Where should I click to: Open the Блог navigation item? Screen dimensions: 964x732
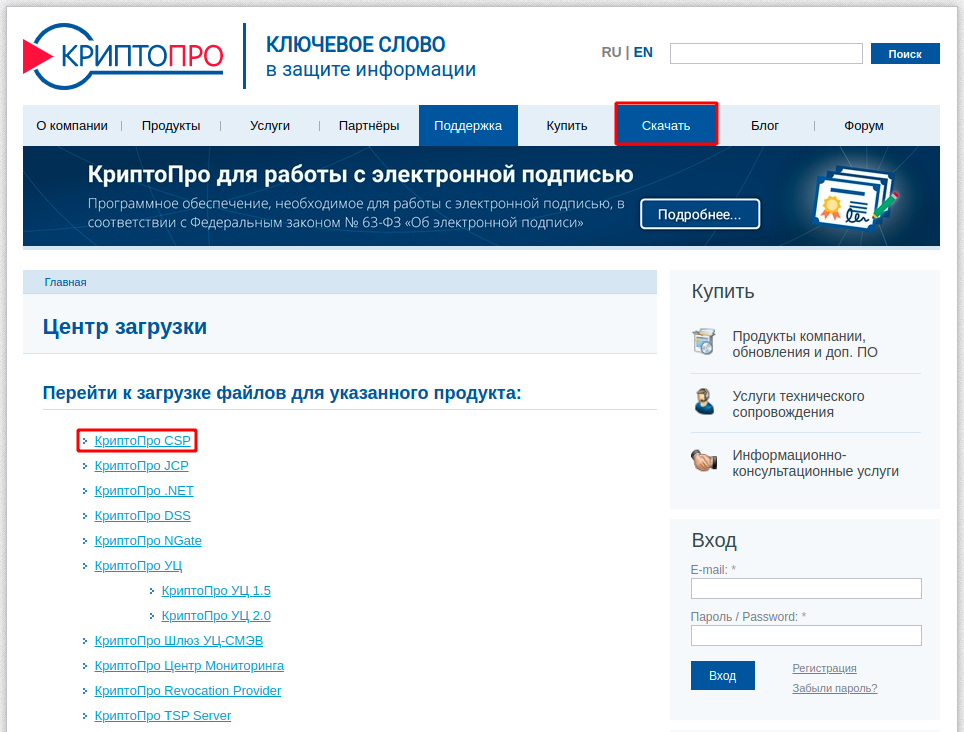[x=765, y=125]
